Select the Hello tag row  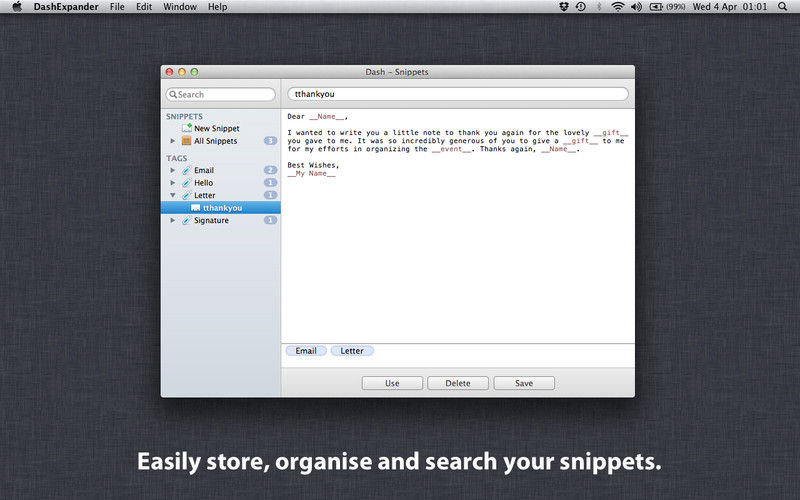(220, 183)
